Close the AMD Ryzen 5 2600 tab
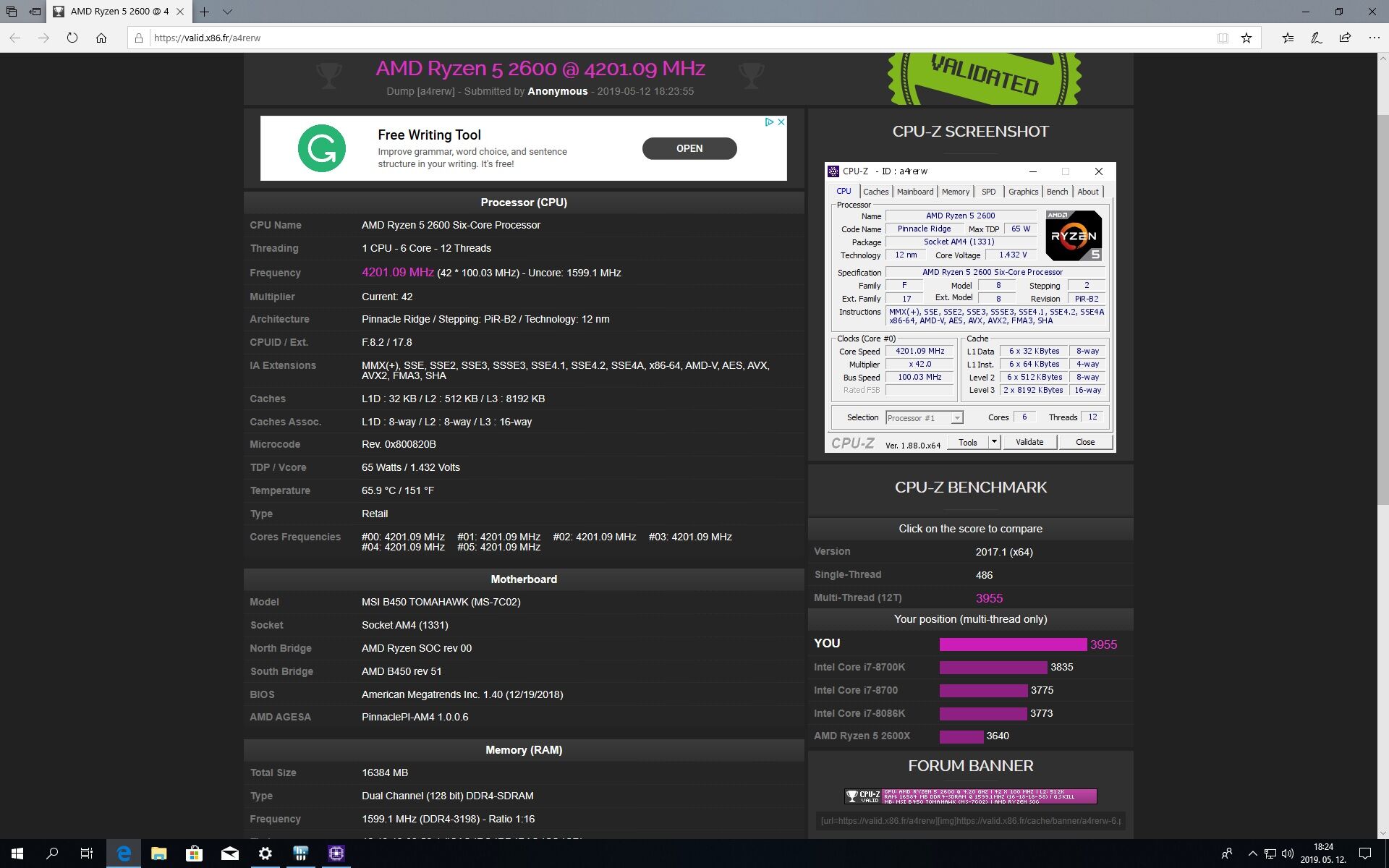1389x868 pixels. (180, 12)
